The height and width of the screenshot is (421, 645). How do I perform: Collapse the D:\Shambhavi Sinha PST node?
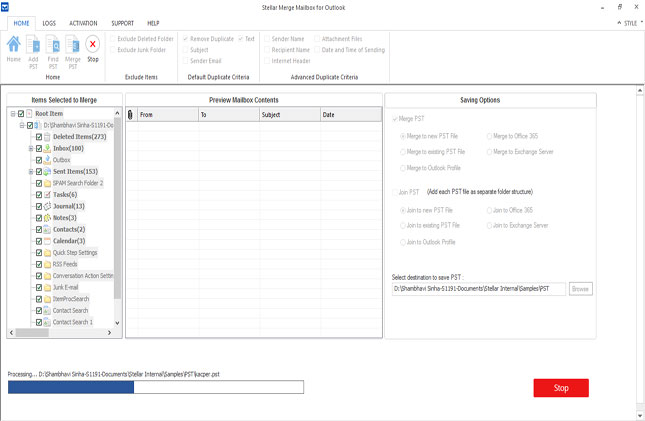22,125
